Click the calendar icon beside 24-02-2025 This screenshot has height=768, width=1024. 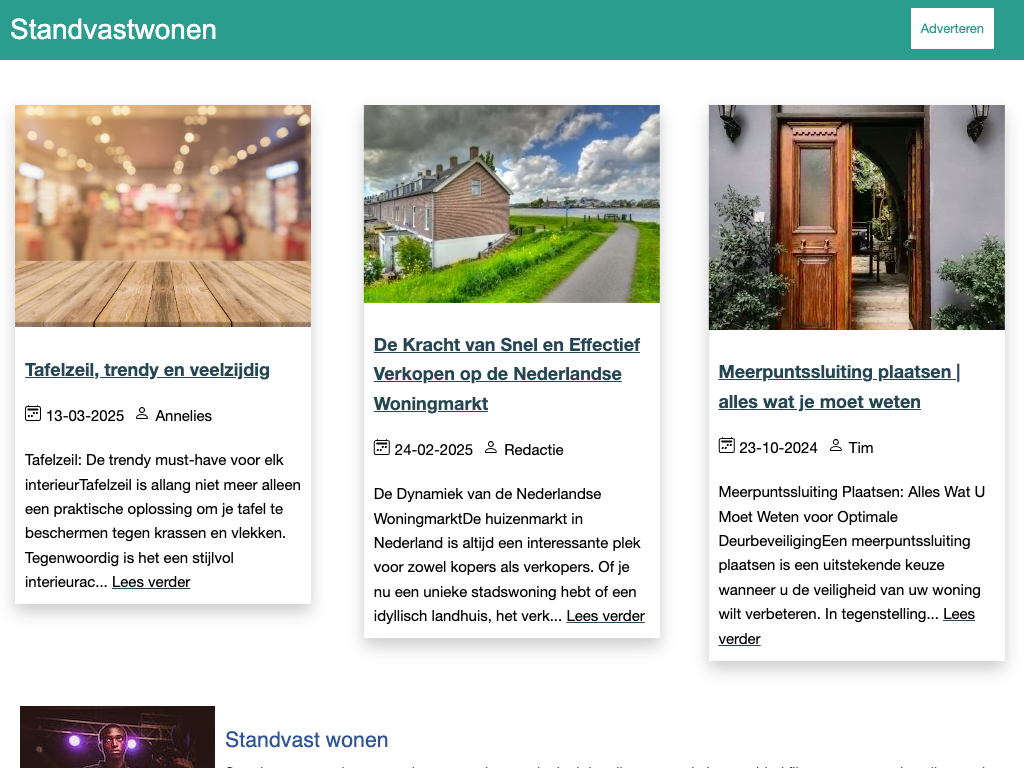tap(381, 448)
